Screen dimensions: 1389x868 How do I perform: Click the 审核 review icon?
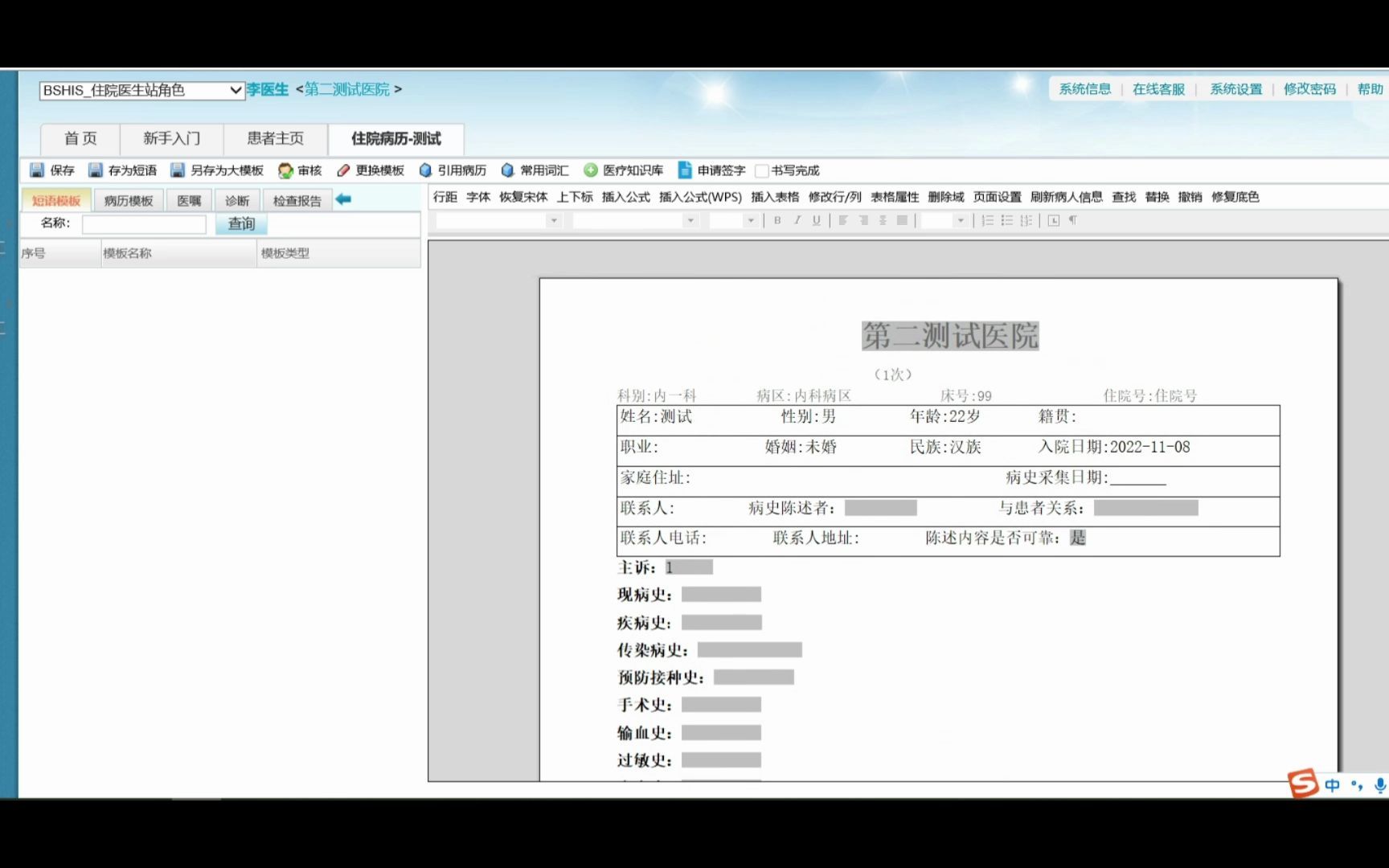click(285, 170)
